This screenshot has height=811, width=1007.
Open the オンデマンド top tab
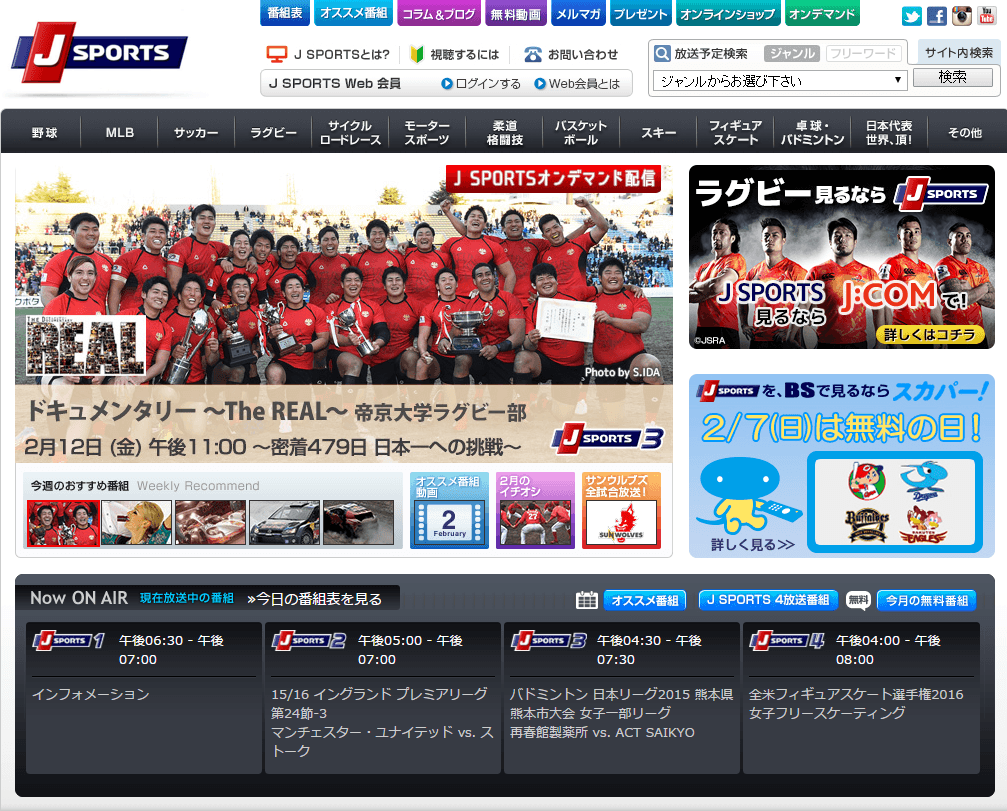pos(822,13)
